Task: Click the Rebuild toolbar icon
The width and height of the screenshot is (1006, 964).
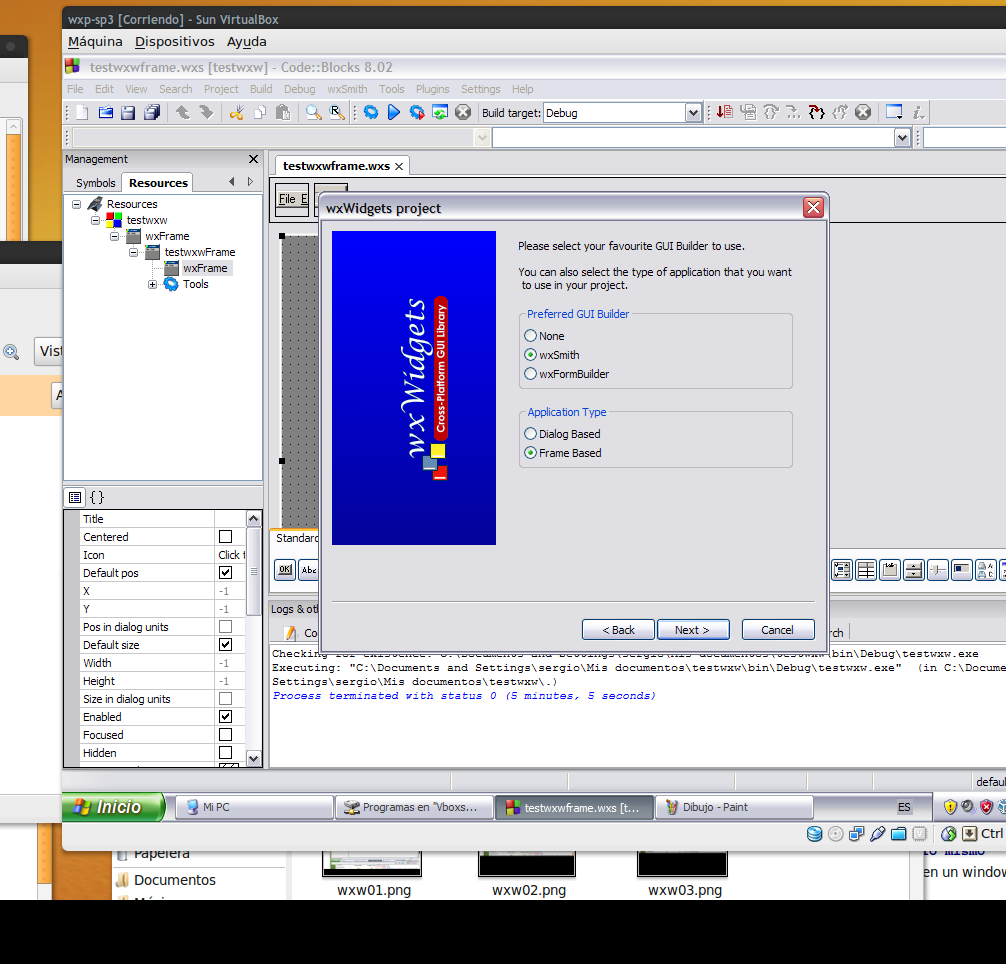Action: tap(440, 112)
